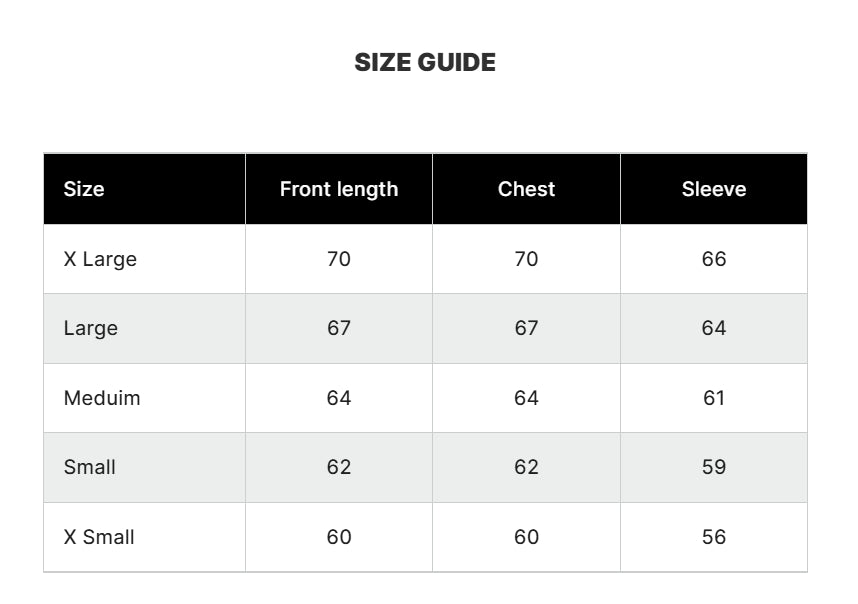Select the Meduim row label
Image resolution: width=858 pixels, height=604 pixels.
[102, 398]
